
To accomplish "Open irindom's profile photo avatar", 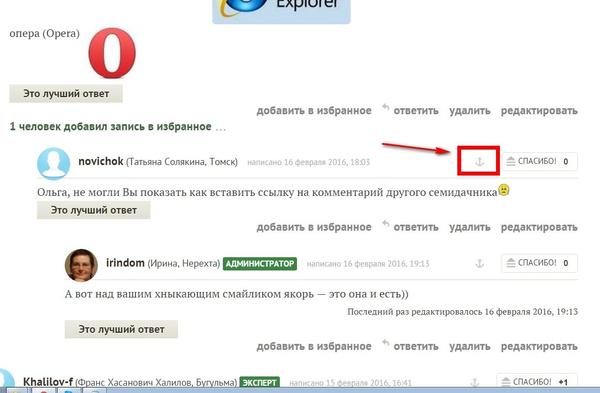I will click(x=81, y=265).
